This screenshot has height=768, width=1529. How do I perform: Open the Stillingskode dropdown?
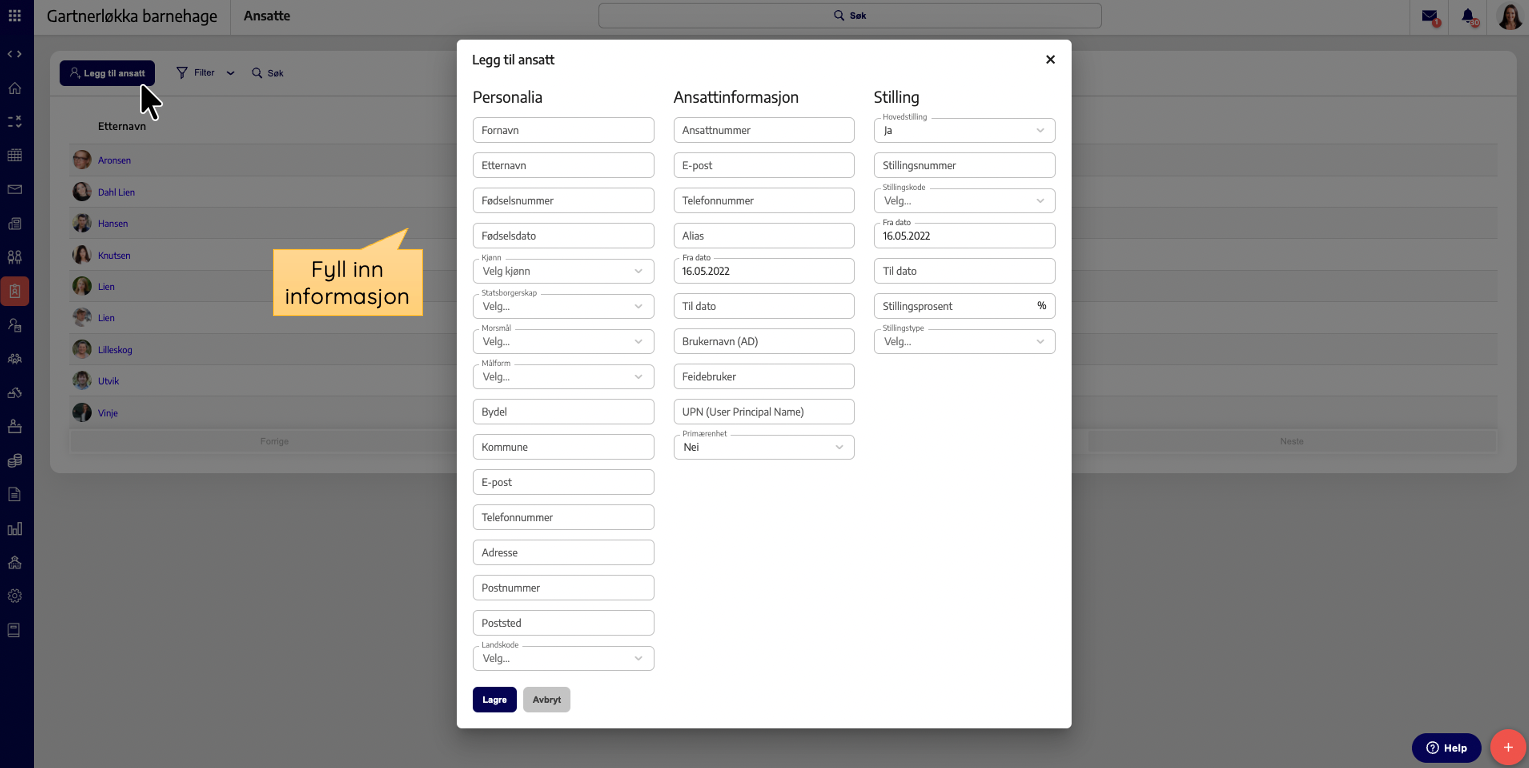point(964,200)
